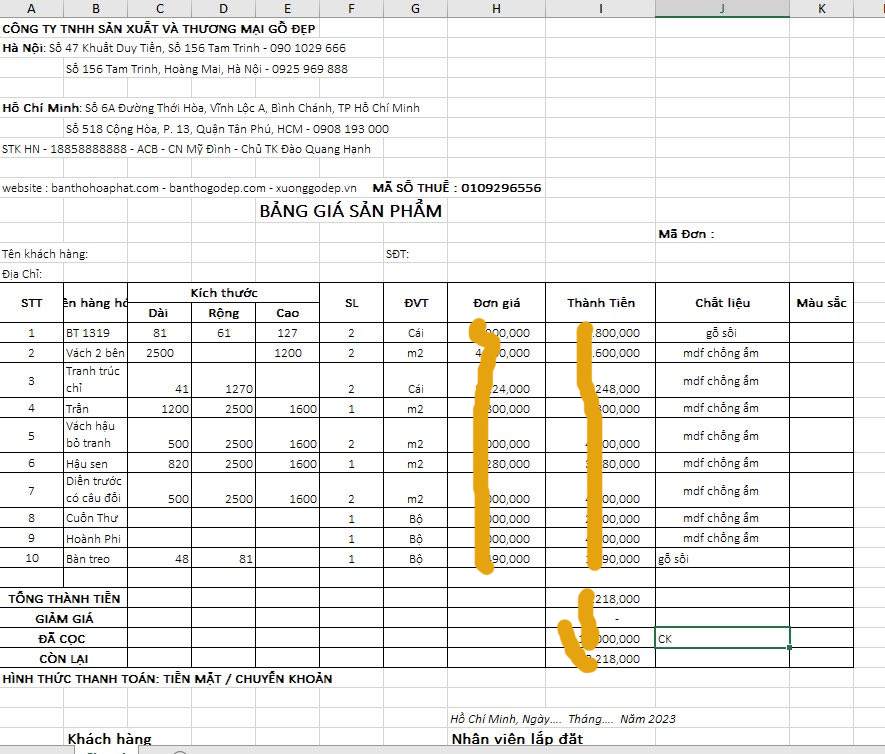Select the 'Tranh trúc chỉ' product cell
The image size is (885, 754).
[95, 380]
